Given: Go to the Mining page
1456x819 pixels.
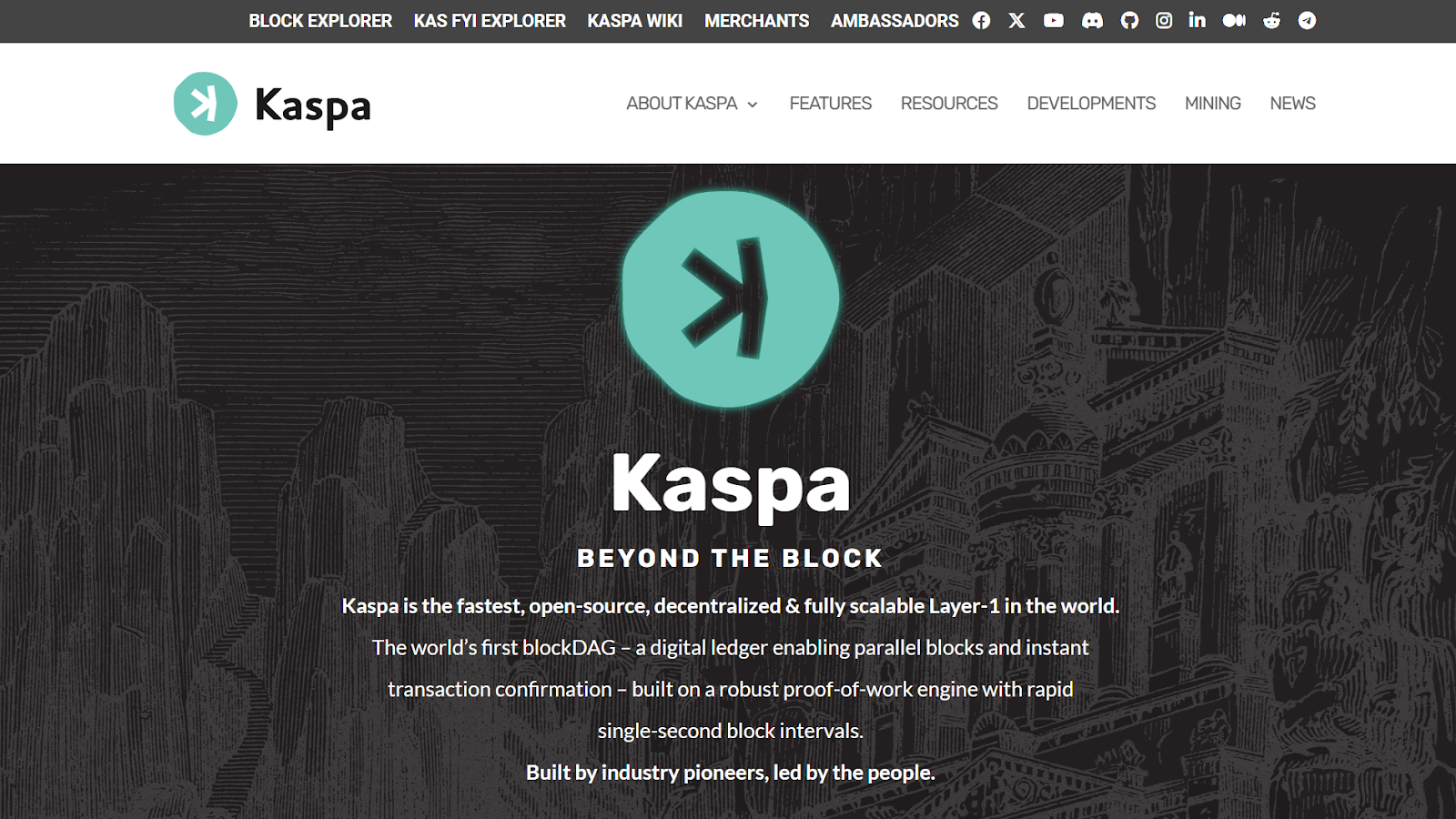Looking at the screenshot, I should [x=1213, y=104].
